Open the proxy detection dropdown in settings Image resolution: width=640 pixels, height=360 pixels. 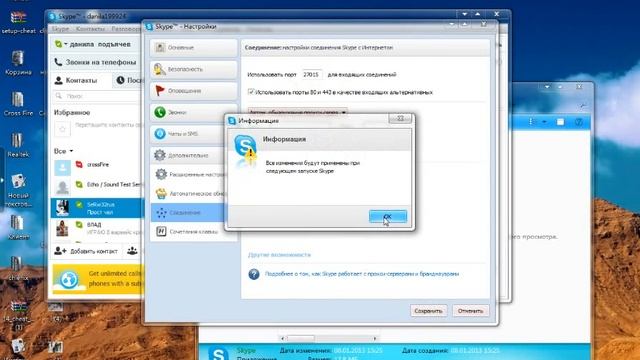click(x=298, y=111)
